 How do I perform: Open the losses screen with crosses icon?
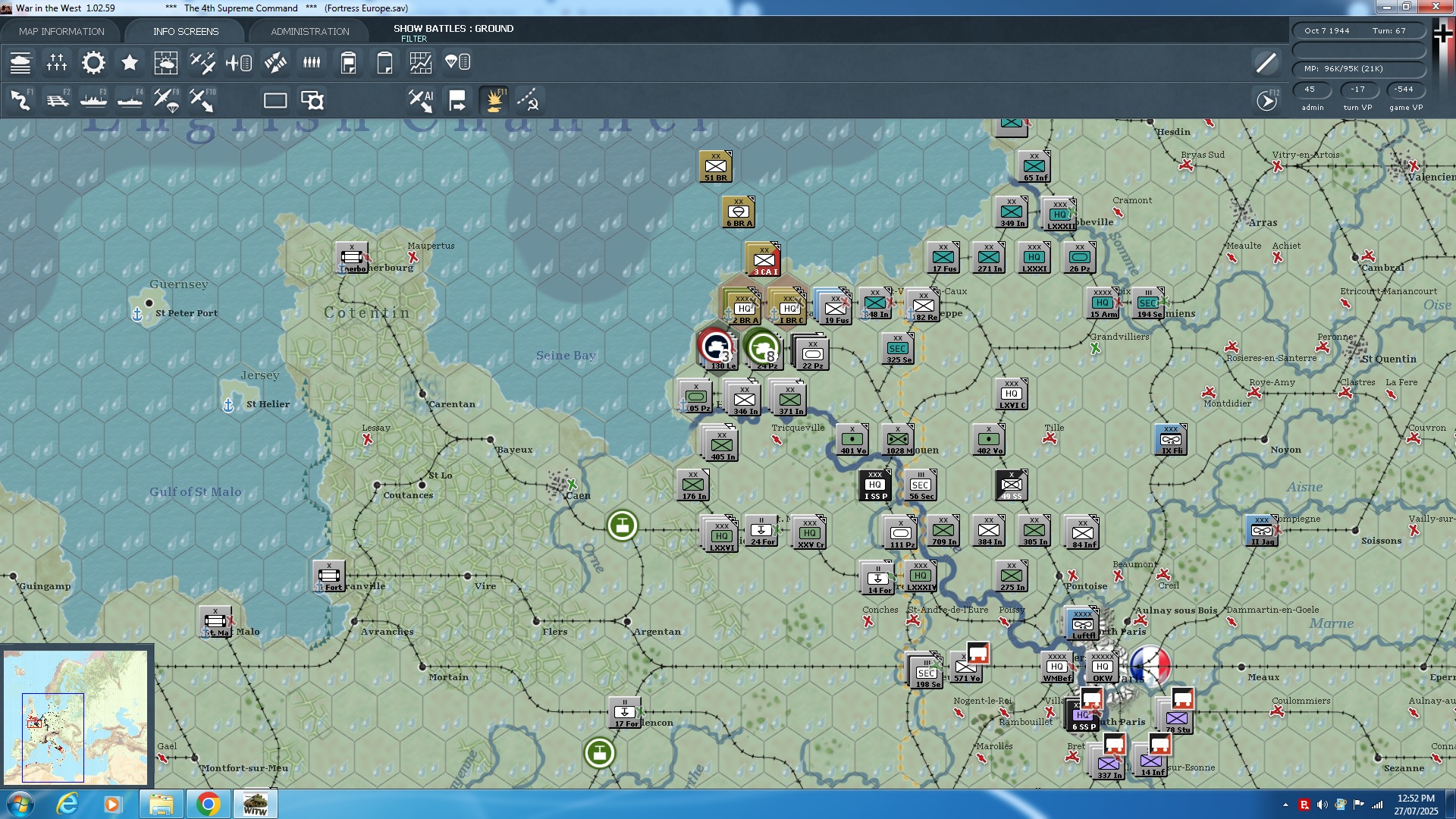tap(57, 62)
